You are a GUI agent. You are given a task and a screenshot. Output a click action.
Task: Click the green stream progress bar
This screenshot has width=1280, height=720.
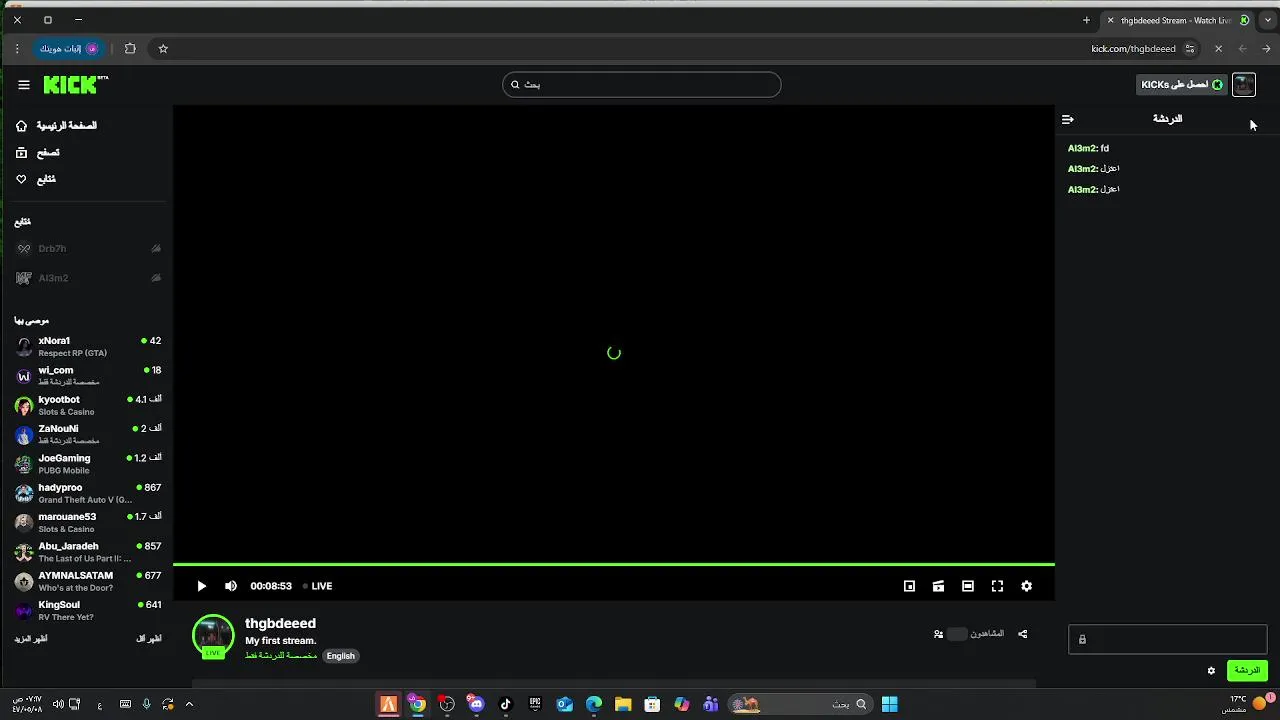point(613,565)
